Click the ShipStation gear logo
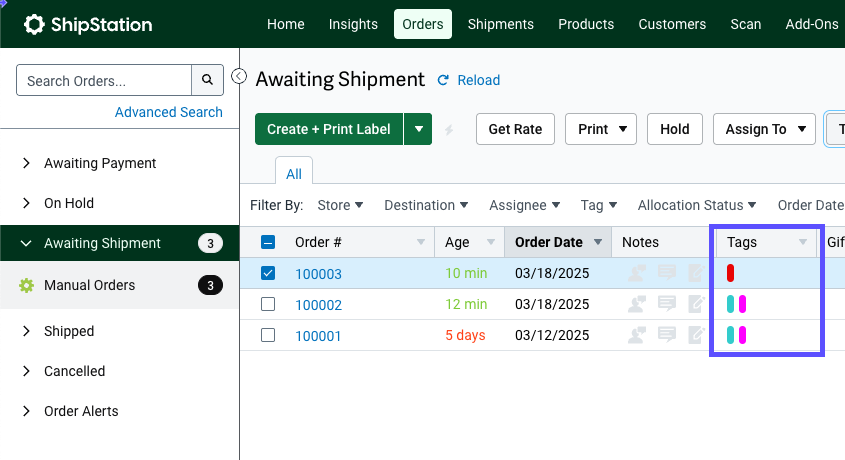The width and height of the screenshot is (845, 460). (34, 24)
